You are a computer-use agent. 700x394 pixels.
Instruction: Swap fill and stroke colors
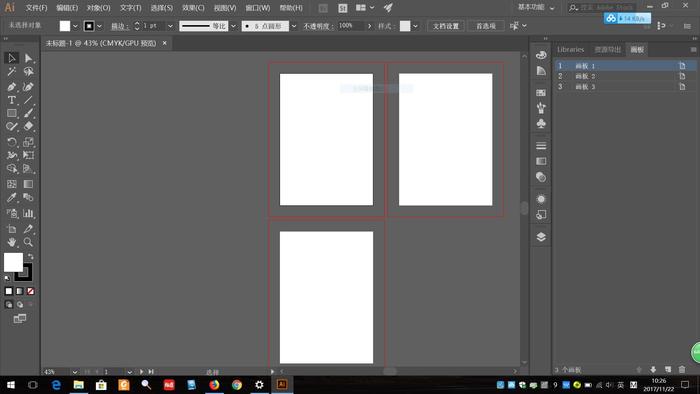coord(30,257)
